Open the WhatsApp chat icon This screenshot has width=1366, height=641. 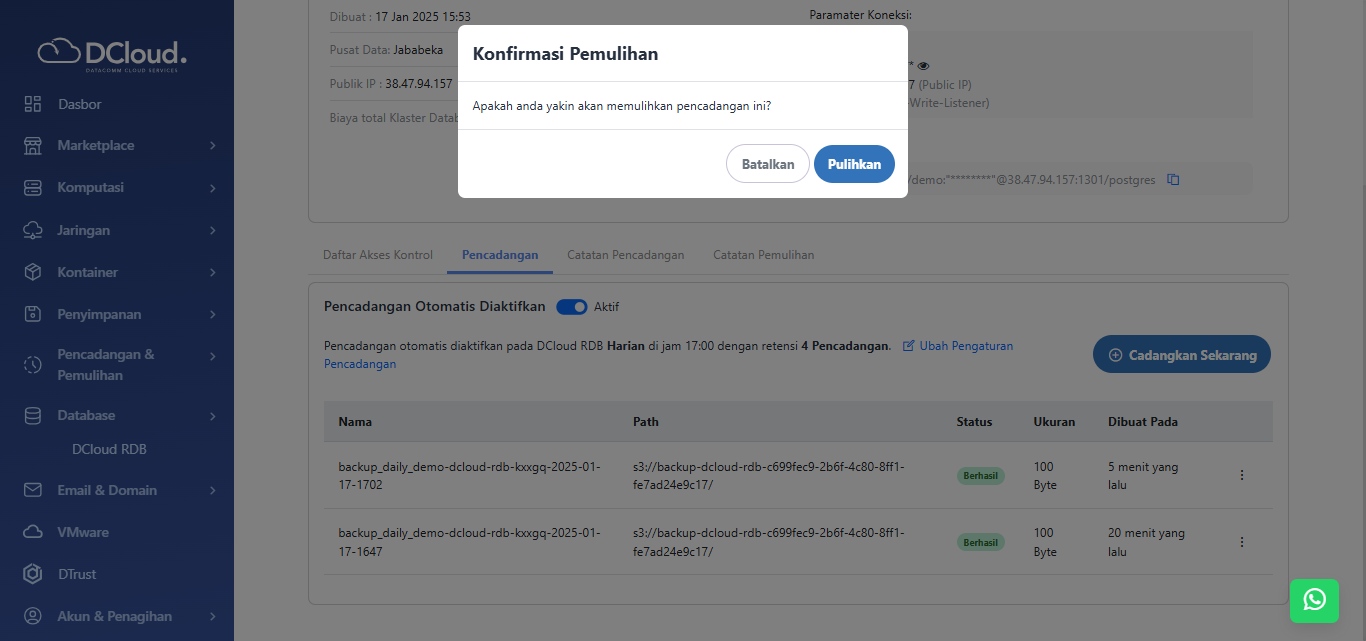[x=1314, y=601]
